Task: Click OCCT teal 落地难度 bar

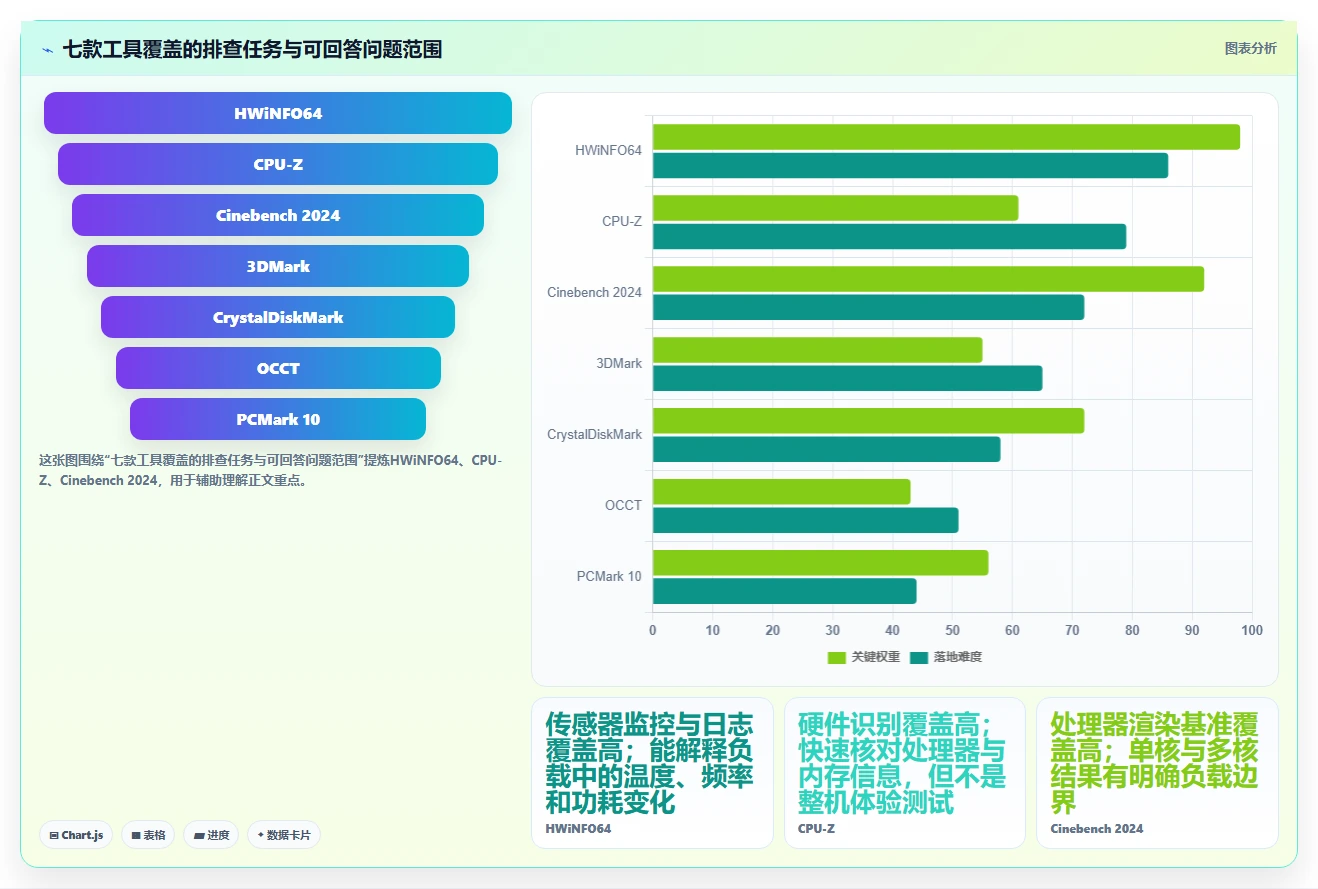Action: (x=805, y=520)
